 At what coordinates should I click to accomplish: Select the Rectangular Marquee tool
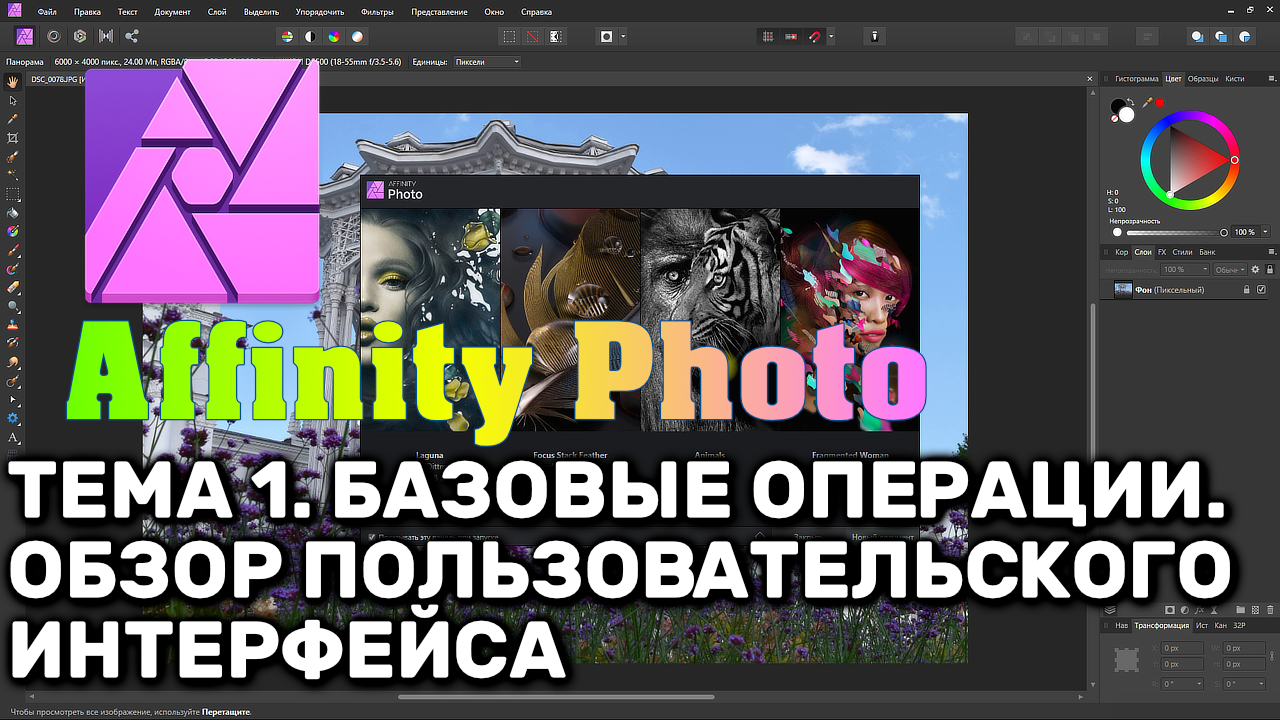click(x=13, y=194)
